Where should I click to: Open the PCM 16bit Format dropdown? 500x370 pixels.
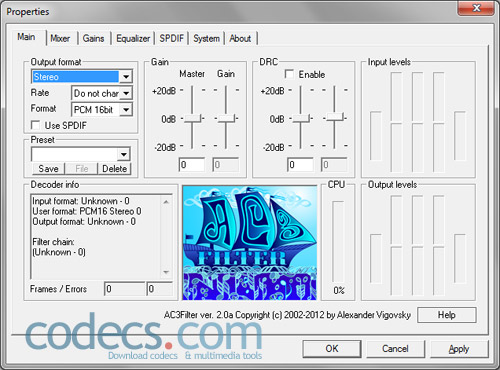pyautogui.click(x=126, y=109)
